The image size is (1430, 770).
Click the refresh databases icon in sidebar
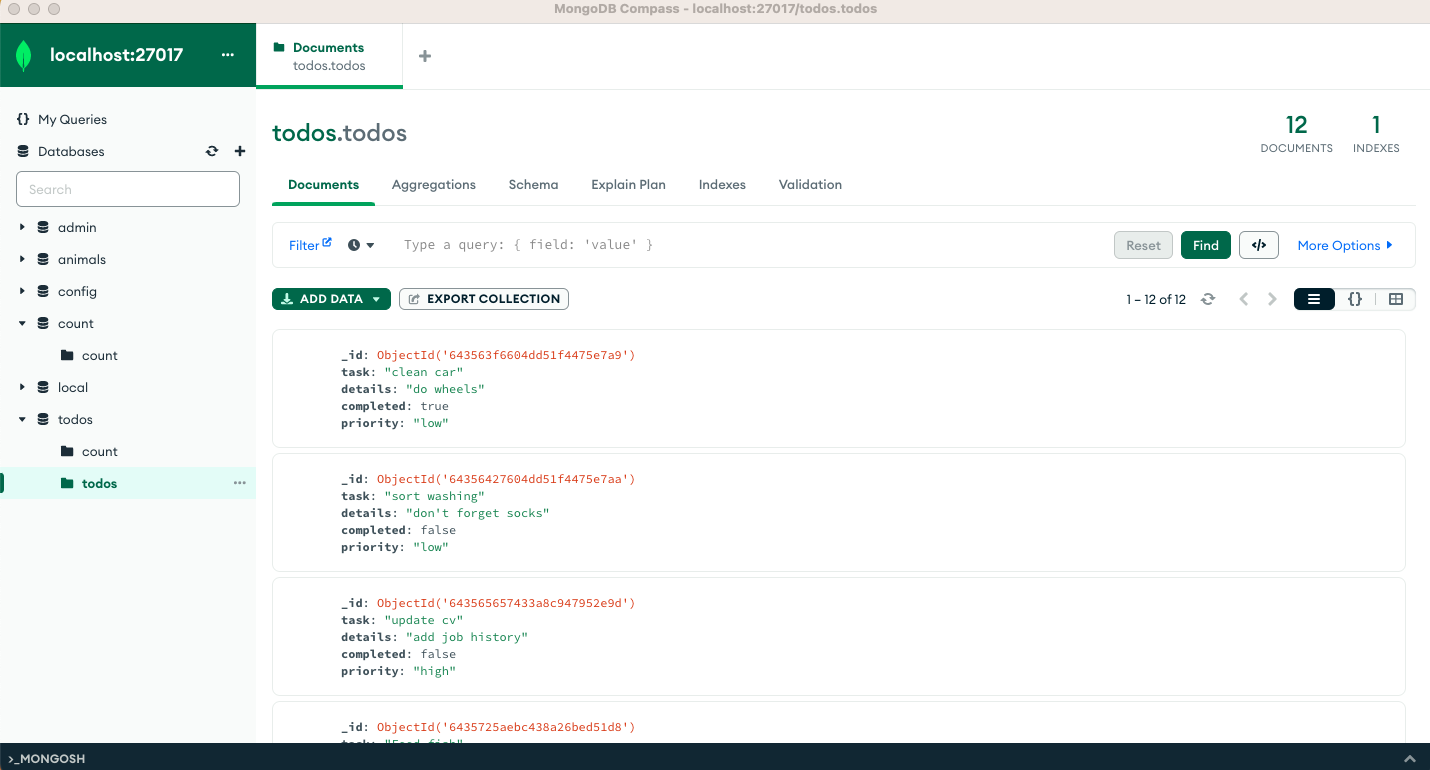click(212, 152)
